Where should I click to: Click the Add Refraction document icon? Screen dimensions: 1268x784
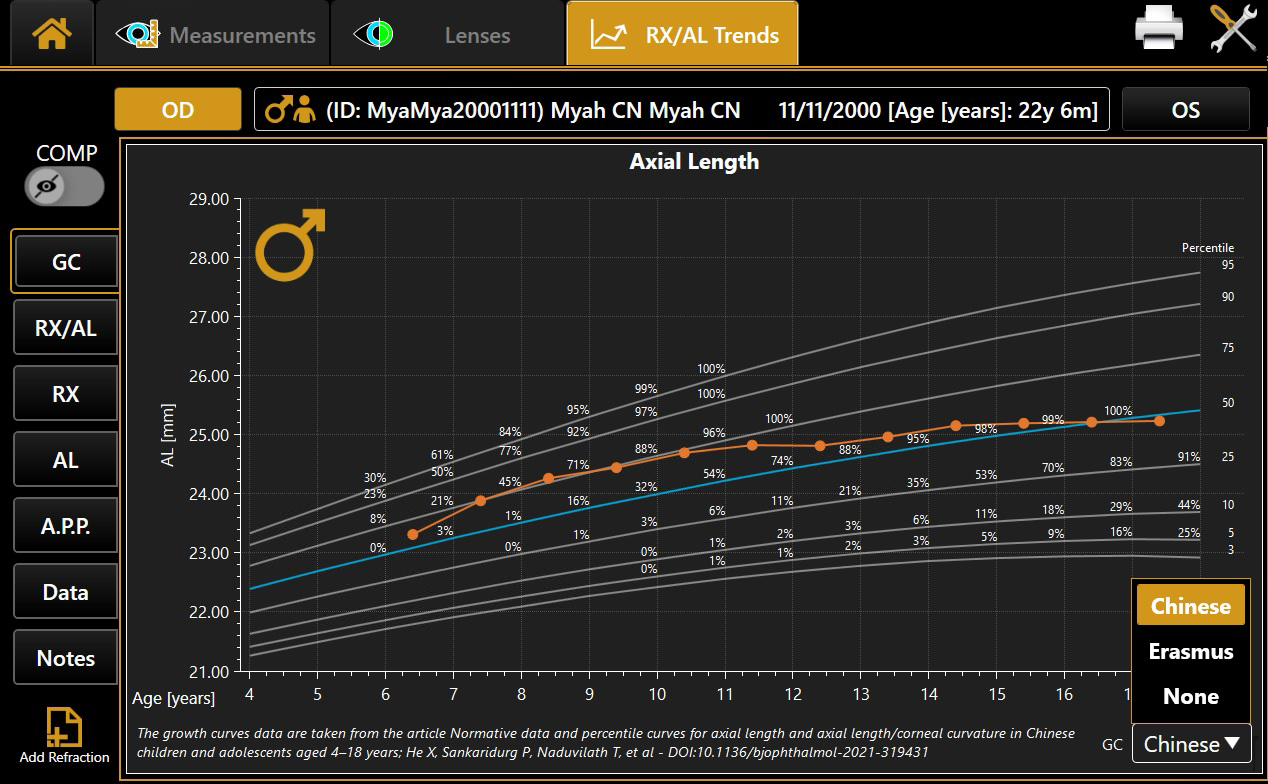click(65, 727)
